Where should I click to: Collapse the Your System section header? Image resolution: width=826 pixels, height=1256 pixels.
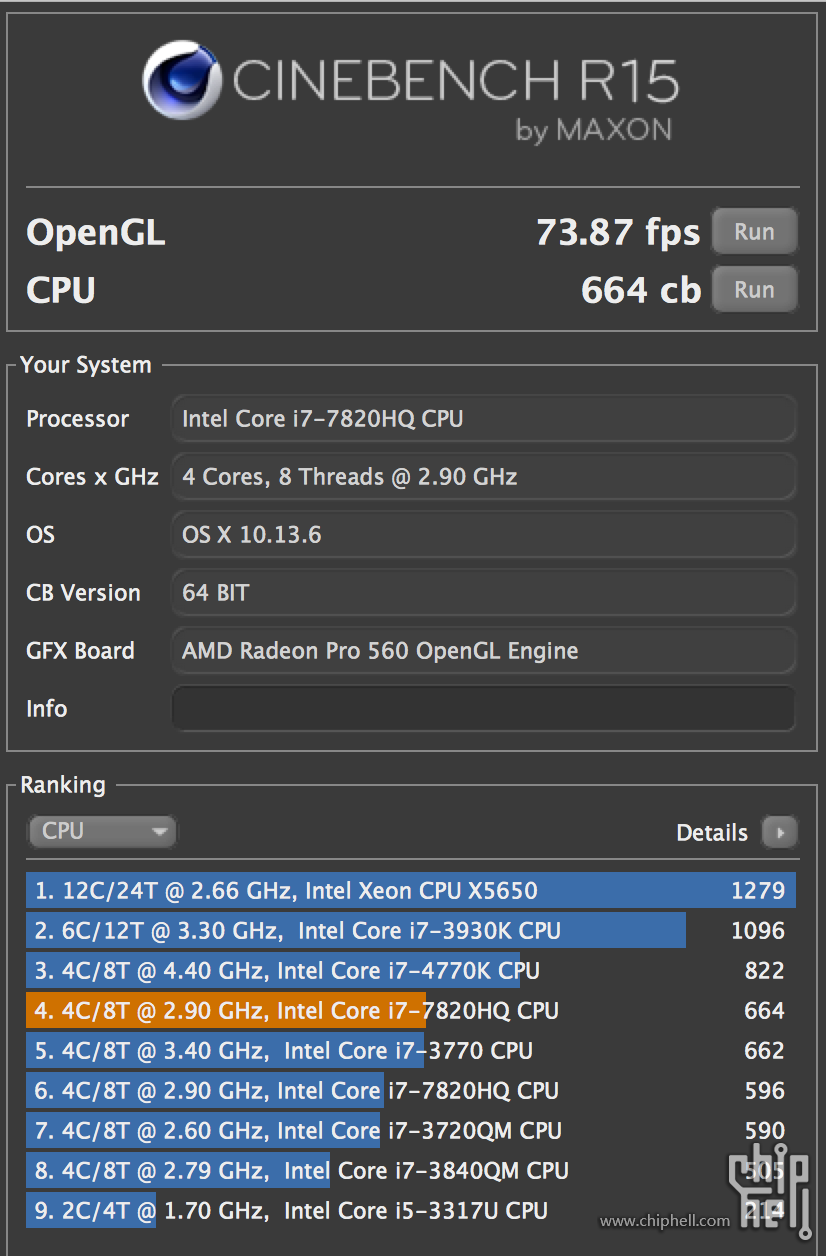[x=85, y=365]
